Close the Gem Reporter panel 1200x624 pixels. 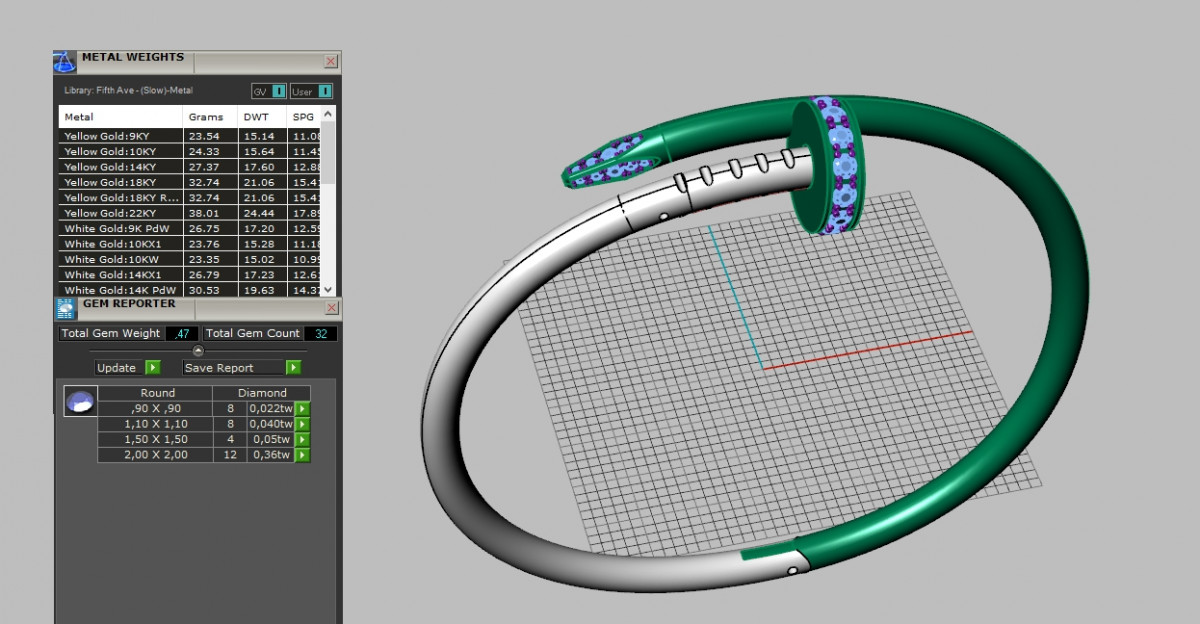coord(332,308)
